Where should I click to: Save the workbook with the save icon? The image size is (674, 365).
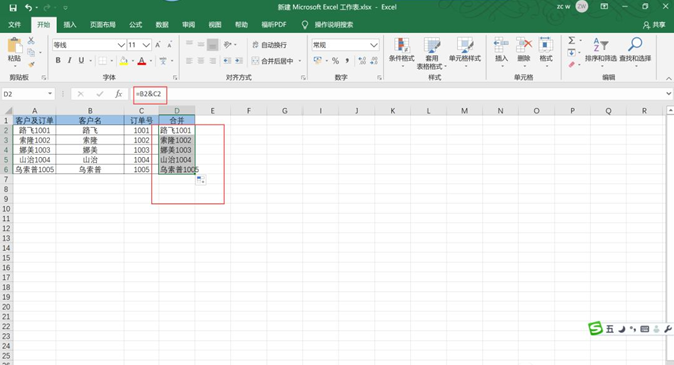click(13, 8)
